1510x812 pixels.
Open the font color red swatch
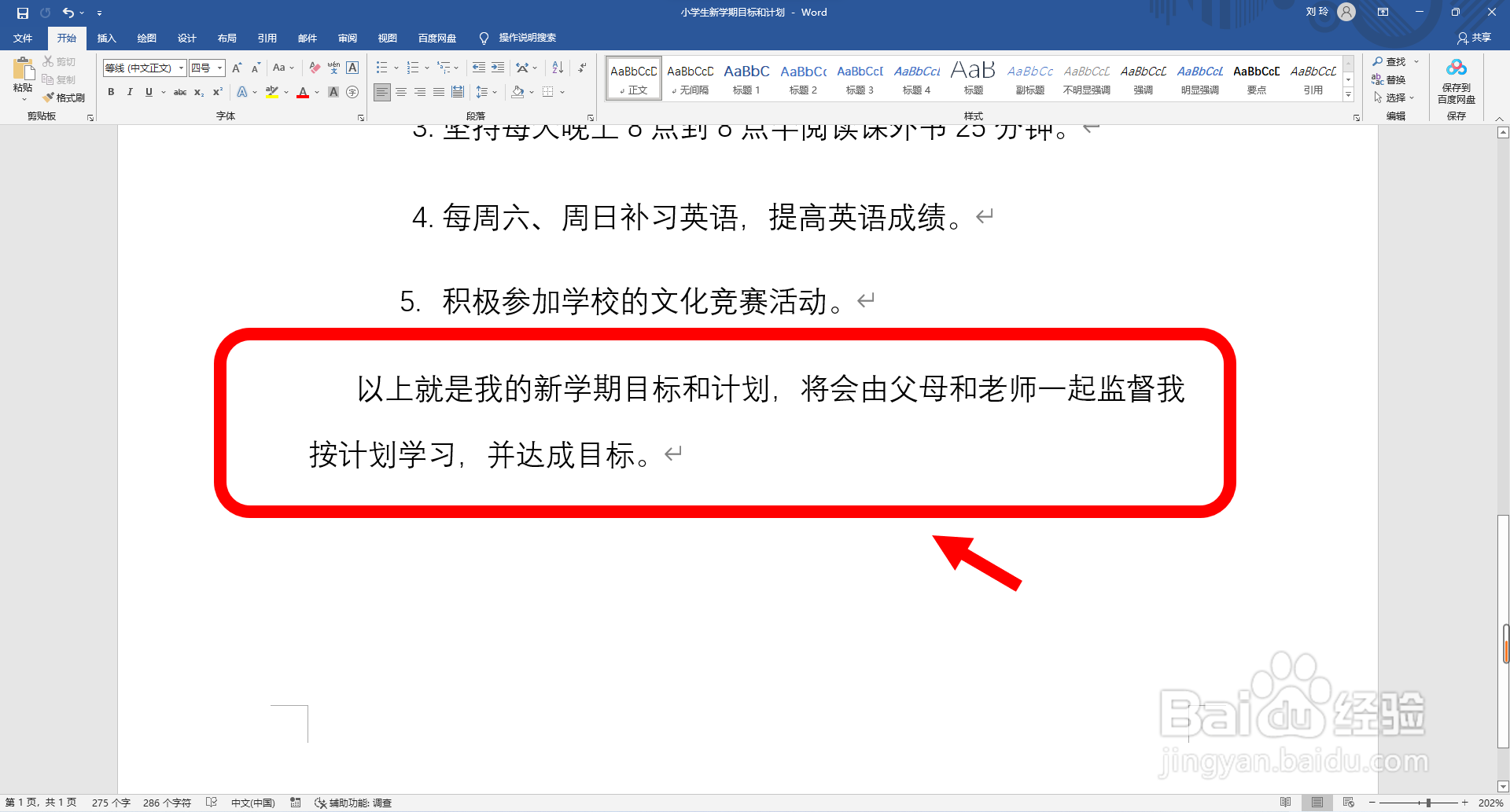coord(303,92)
